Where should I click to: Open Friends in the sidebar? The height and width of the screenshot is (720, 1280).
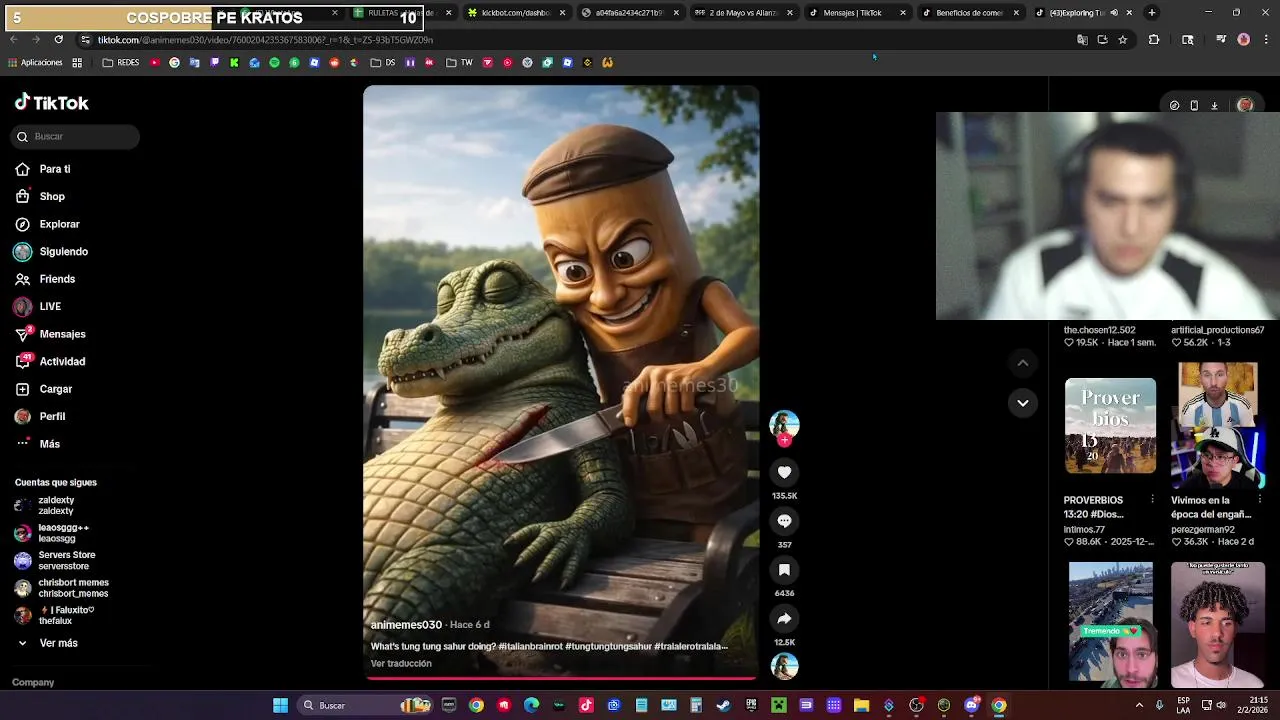45,279
